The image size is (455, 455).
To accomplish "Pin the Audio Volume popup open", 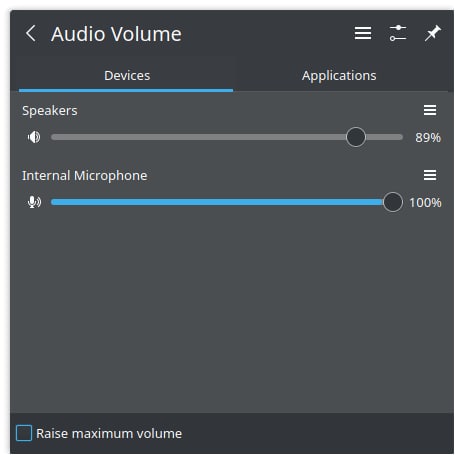I will tap(433, 33).
